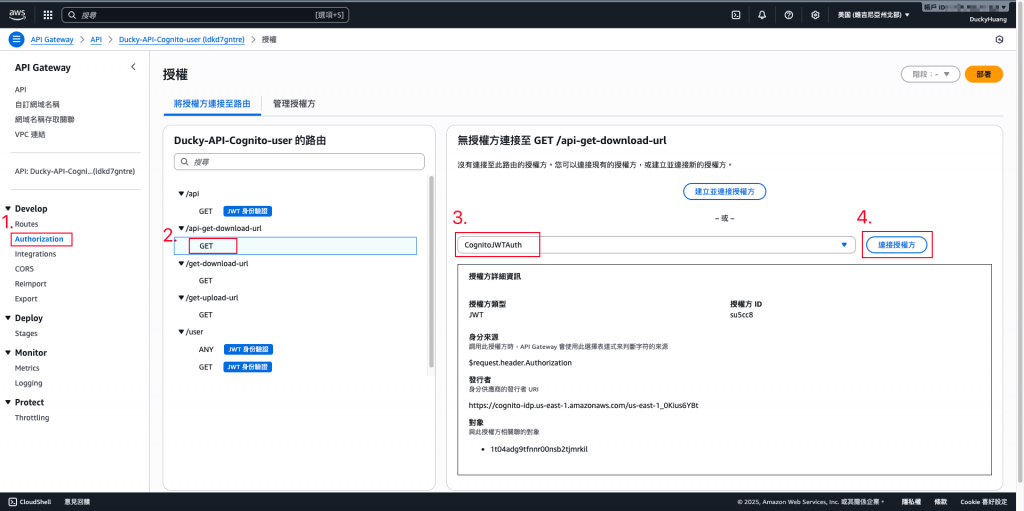Open VPC 連結 in the sidebar
This screenshot has width=1024, height=511.
[x=30, y=135]
